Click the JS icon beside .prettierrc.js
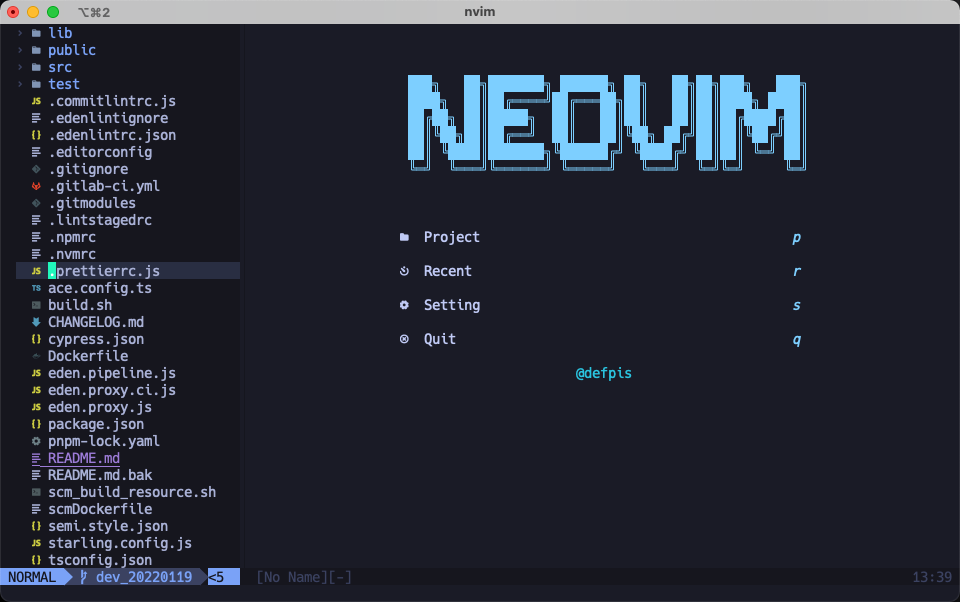The width and height of the screenshot is (960, 602). tap(36, 271)
